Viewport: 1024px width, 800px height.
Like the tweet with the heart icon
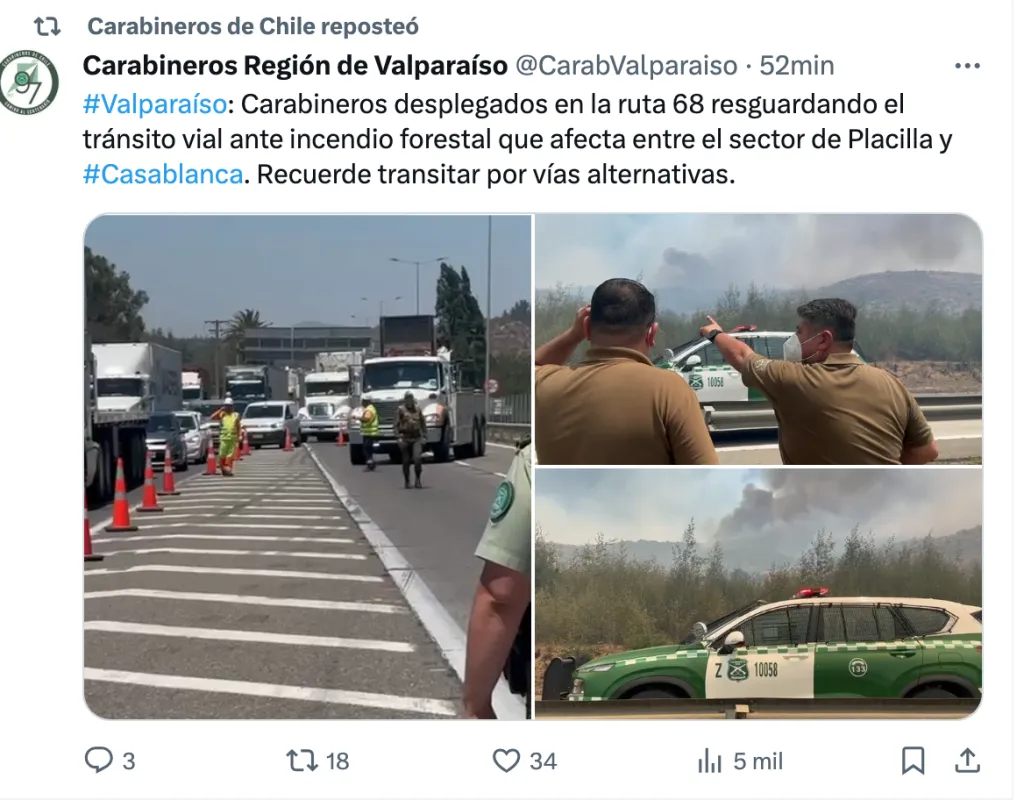point(505,760)
